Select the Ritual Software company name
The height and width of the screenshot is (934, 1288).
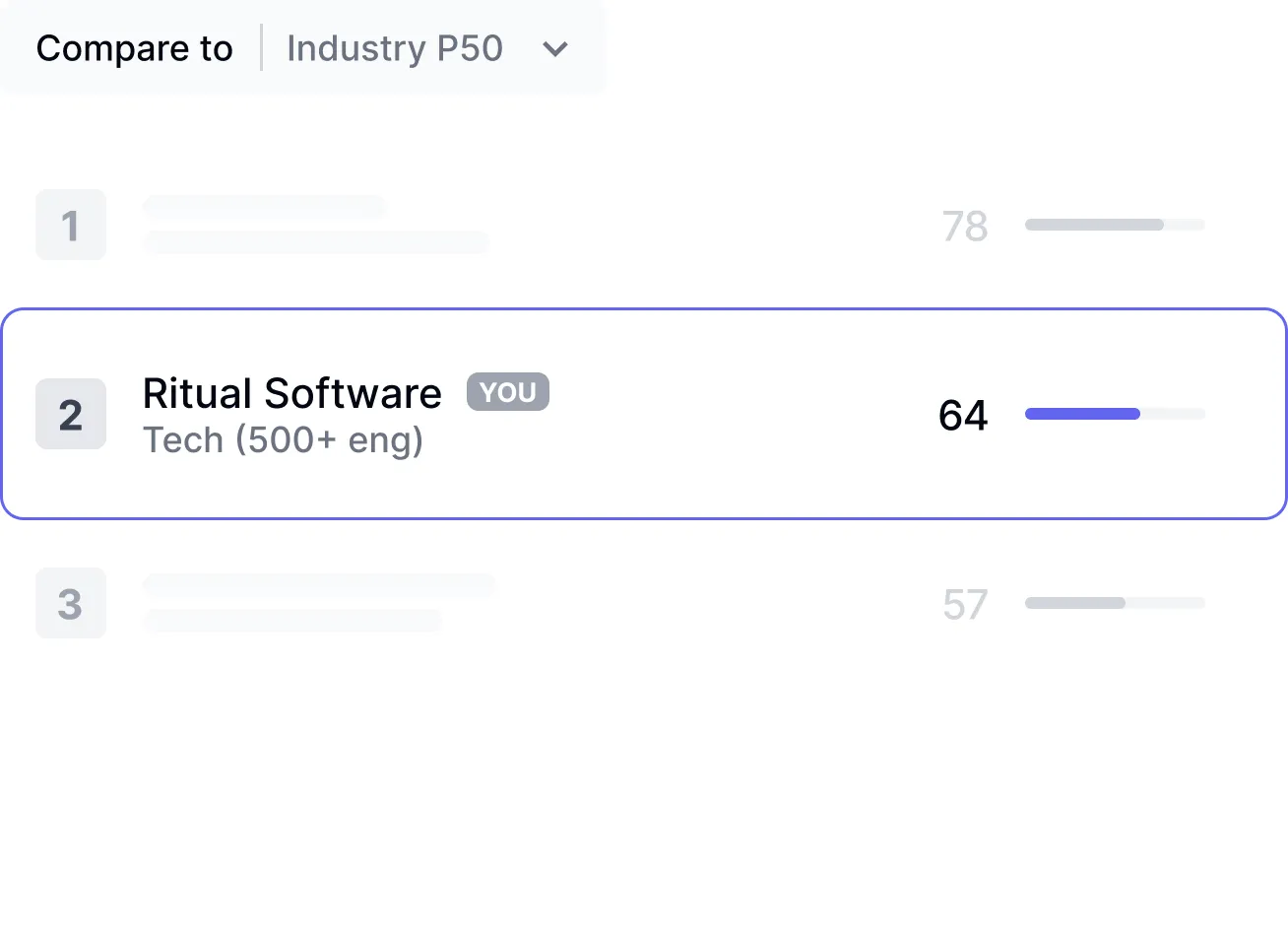point(291,393)
